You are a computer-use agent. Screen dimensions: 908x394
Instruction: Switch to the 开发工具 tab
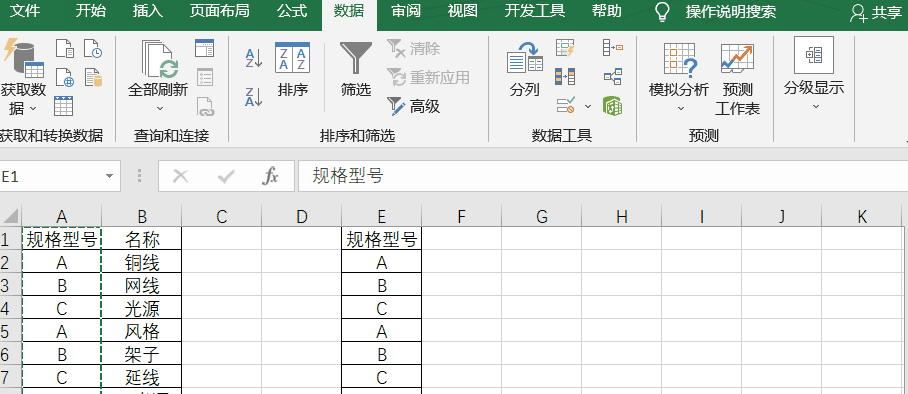534,11
